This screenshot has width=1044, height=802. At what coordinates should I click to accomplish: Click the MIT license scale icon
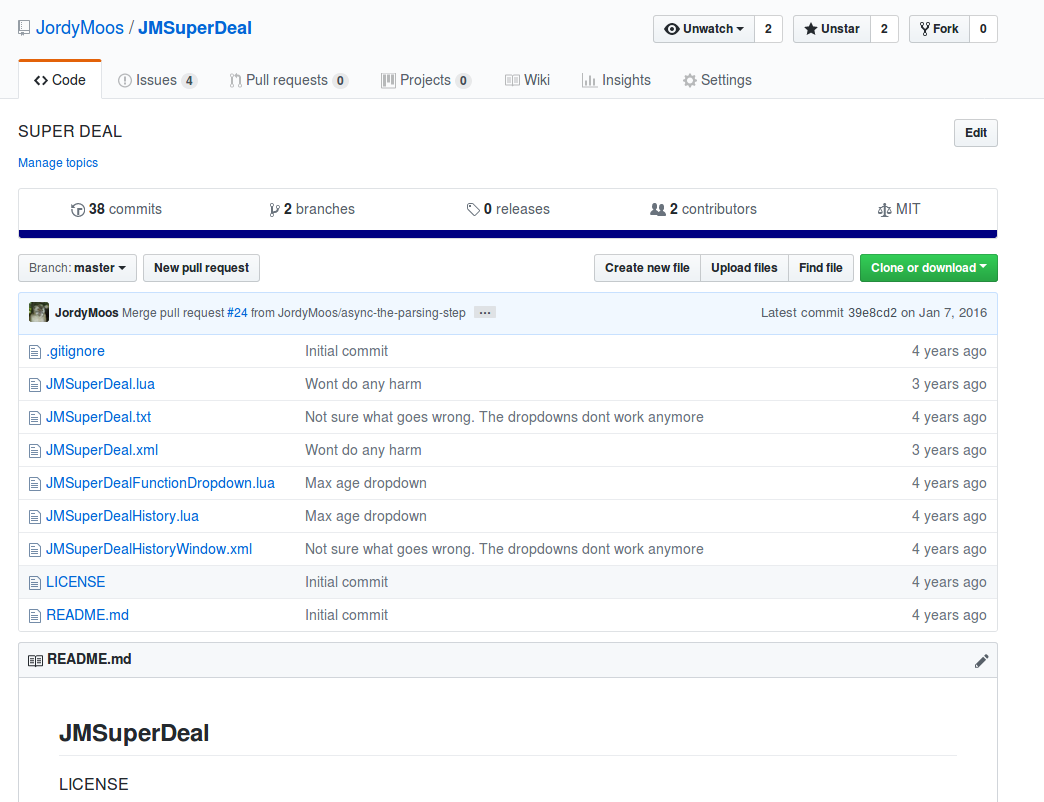[884, 210]
